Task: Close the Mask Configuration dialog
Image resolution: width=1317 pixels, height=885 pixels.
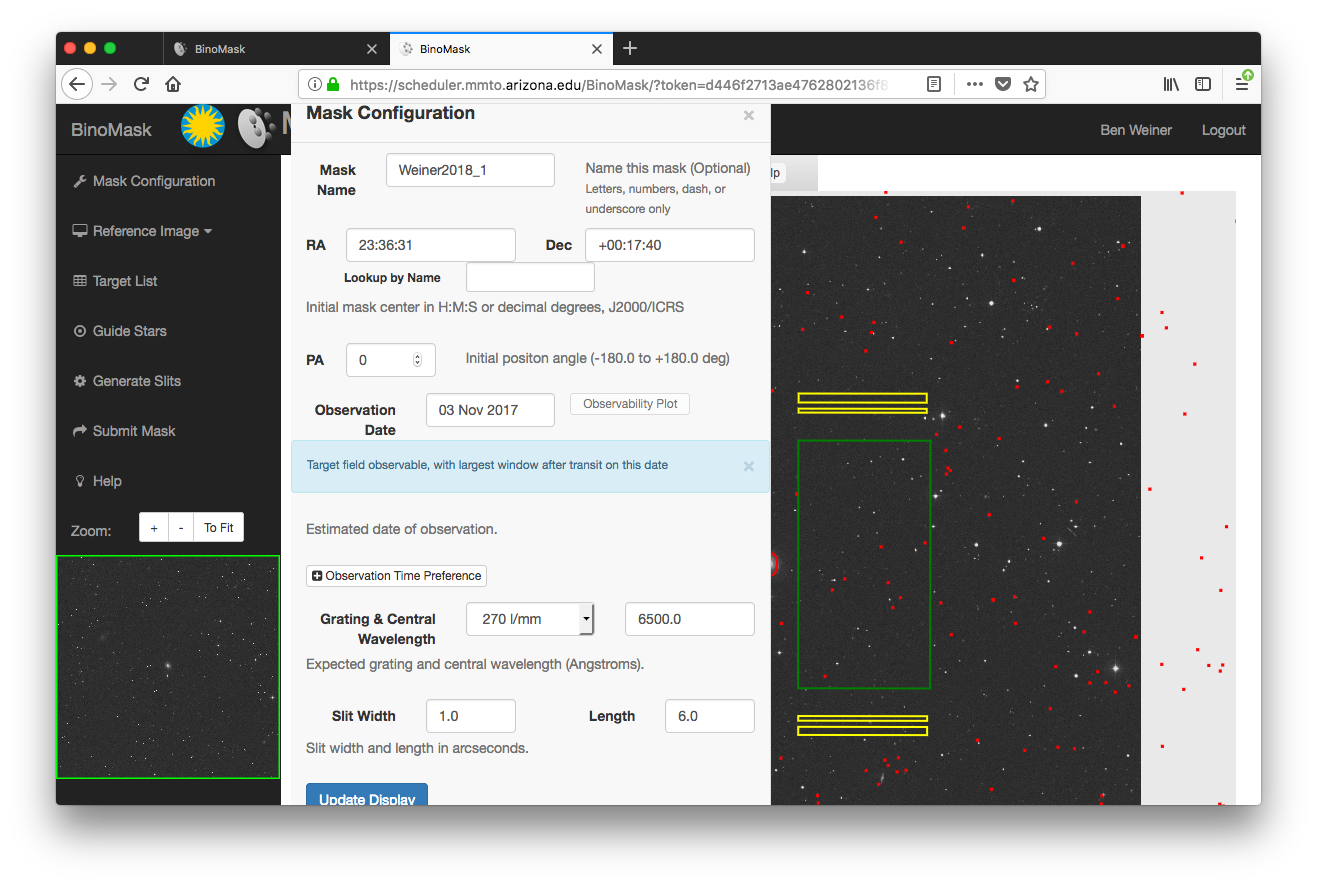Action: [x=749, y=116]
